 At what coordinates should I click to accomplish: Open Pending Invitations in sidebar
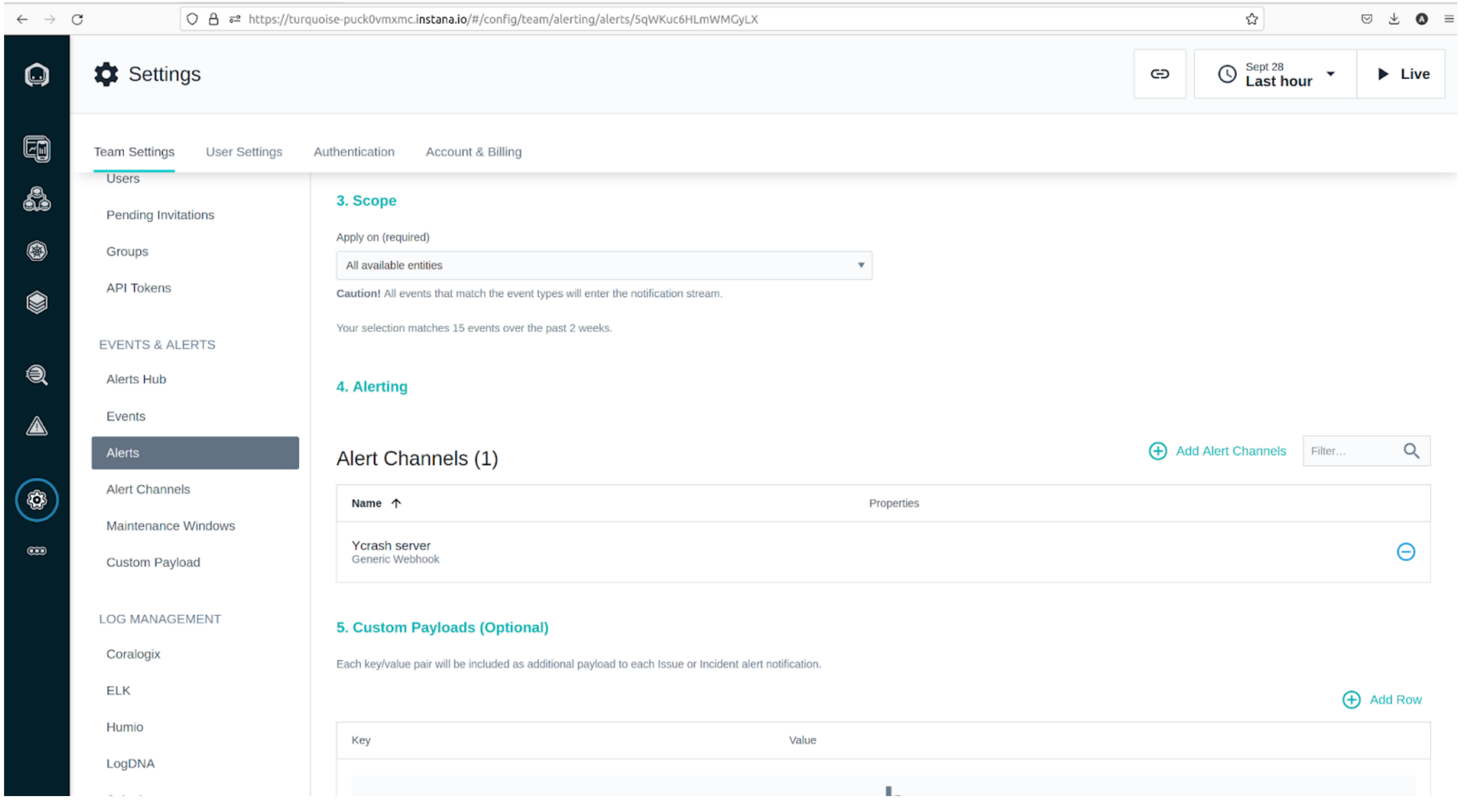click(x=160, y=215)
